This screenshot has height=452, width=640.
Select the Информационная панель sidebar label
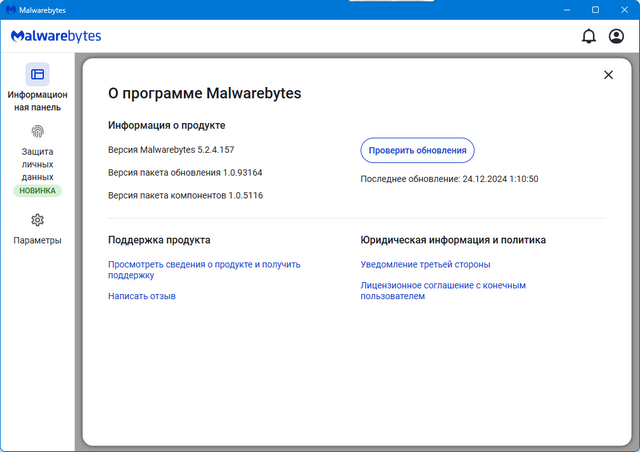point(37,101)
